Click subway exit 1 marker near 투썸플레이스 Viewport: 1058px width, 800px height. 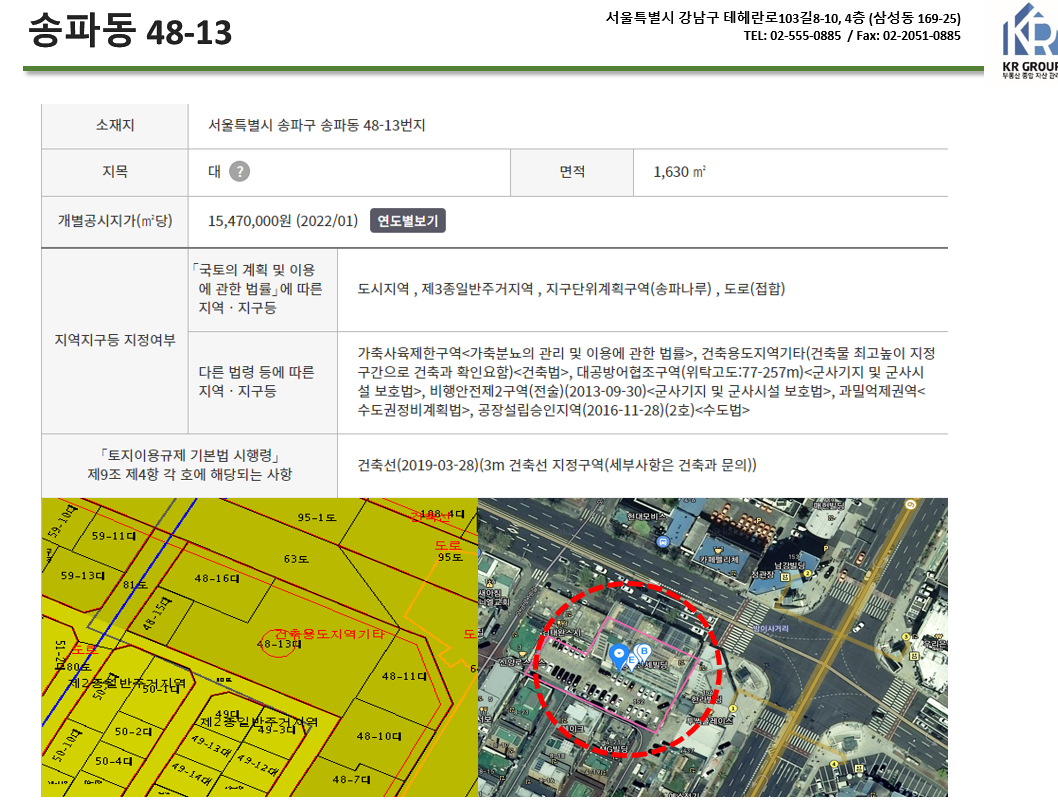click(733, 708)
